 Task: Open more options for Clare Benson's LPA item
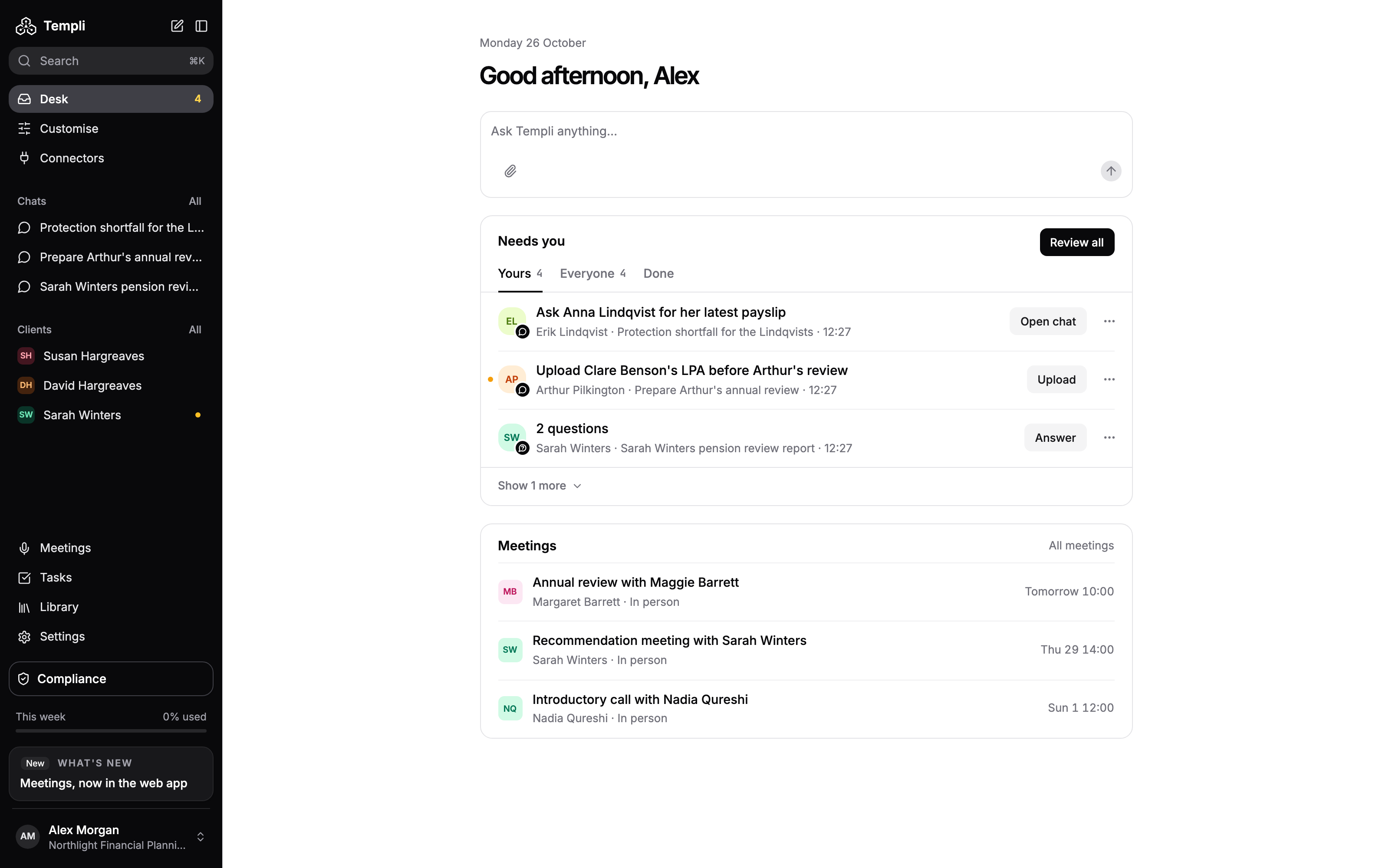point(1109,379)
